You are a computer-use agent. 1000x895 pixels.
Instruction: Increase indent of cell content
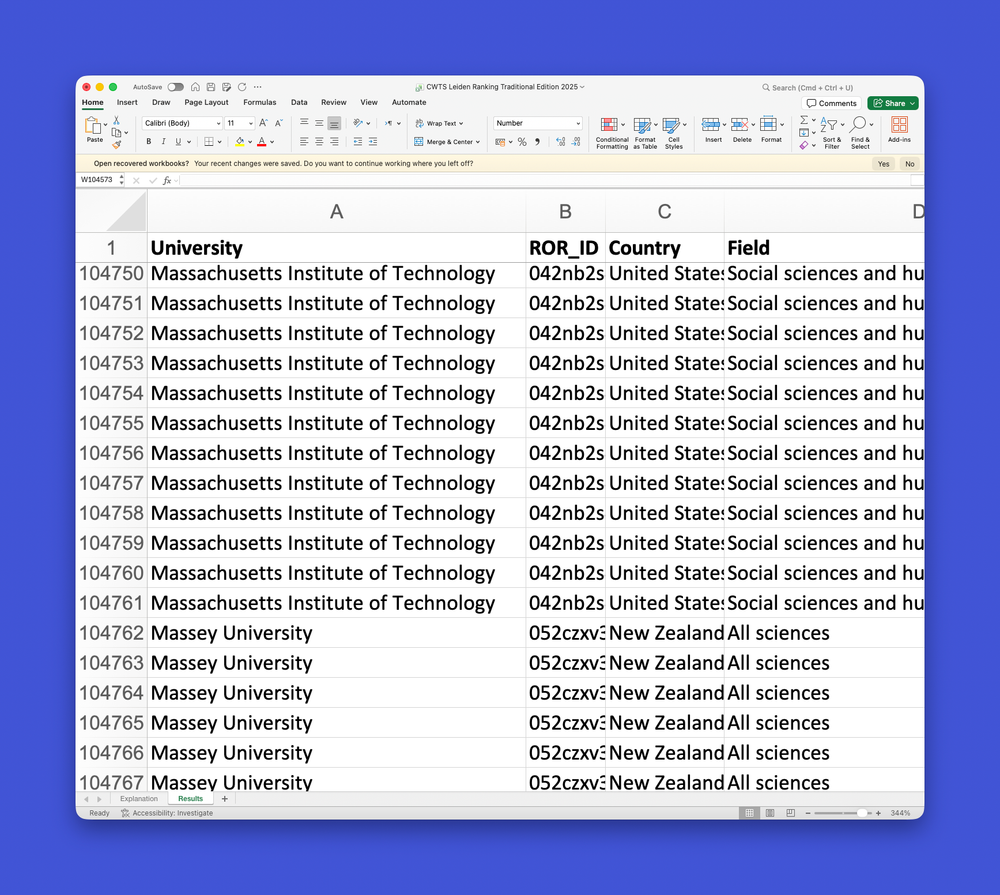[x=373, y=142]
